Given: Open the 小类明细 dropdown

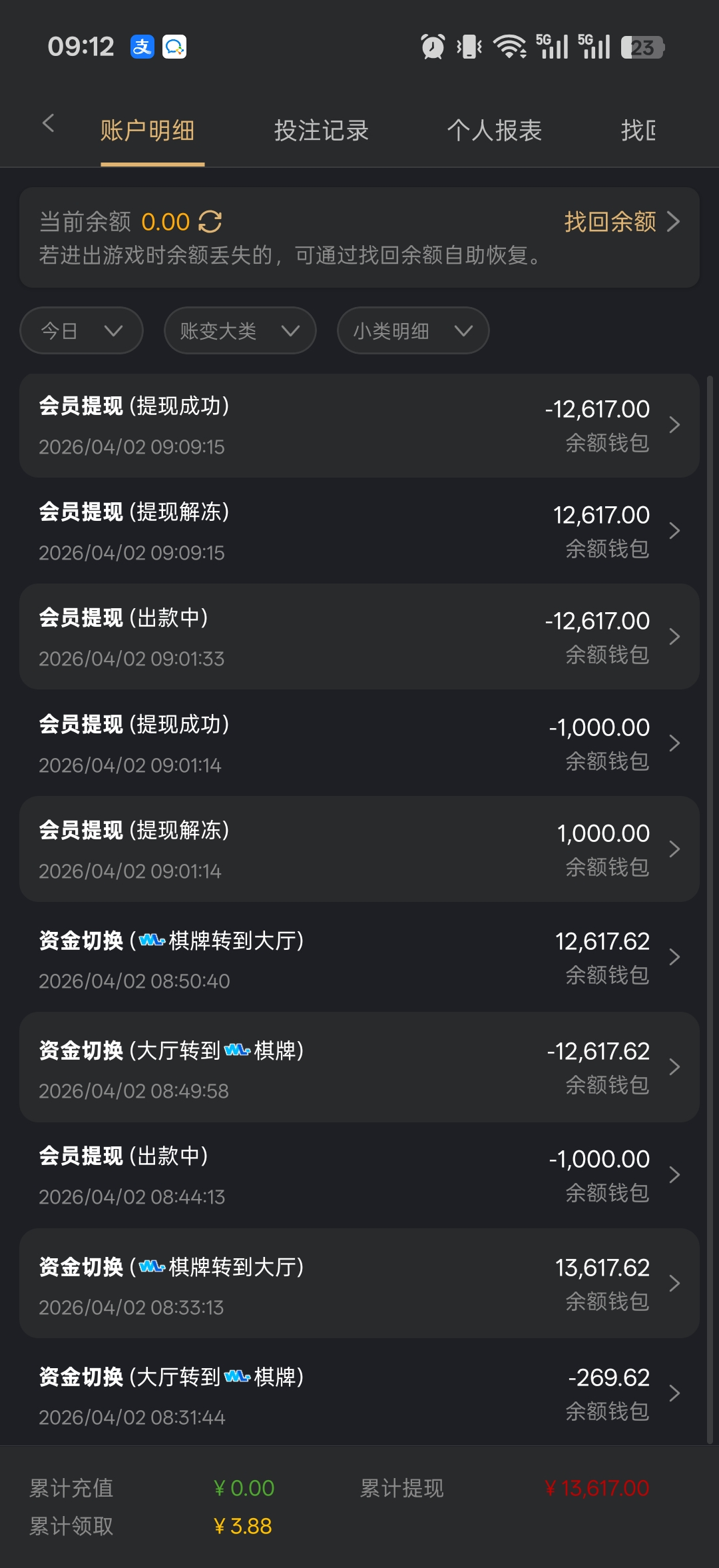Looking at the screenshot, I should [413, 330].
